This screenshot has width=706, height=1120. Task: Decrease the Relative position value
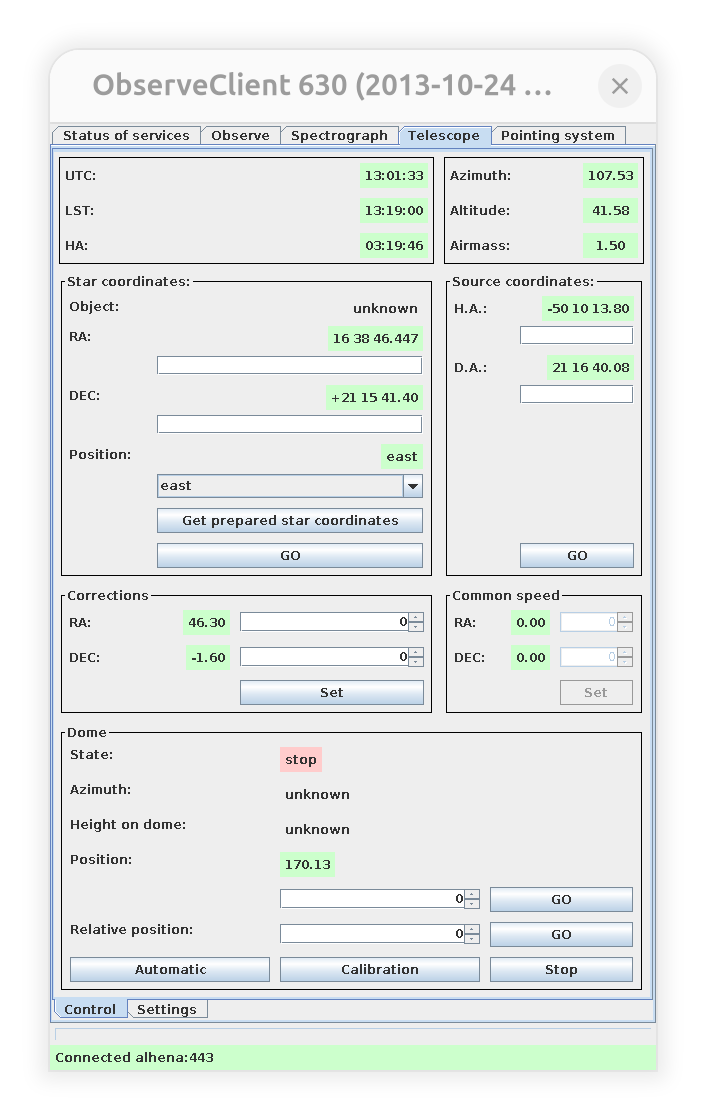coord(472,939)
